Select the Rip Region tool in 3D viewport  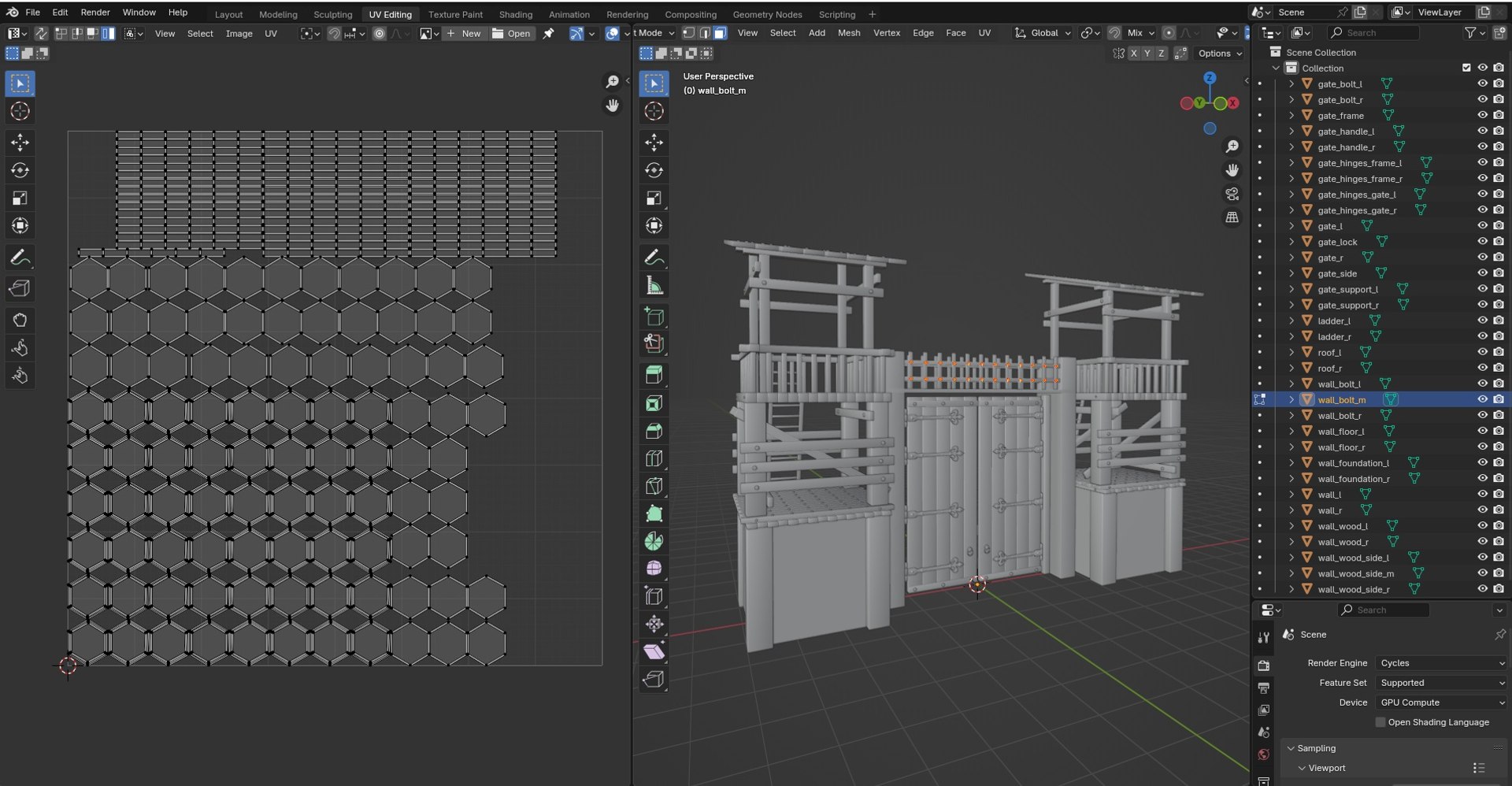(x=654, y=679)
